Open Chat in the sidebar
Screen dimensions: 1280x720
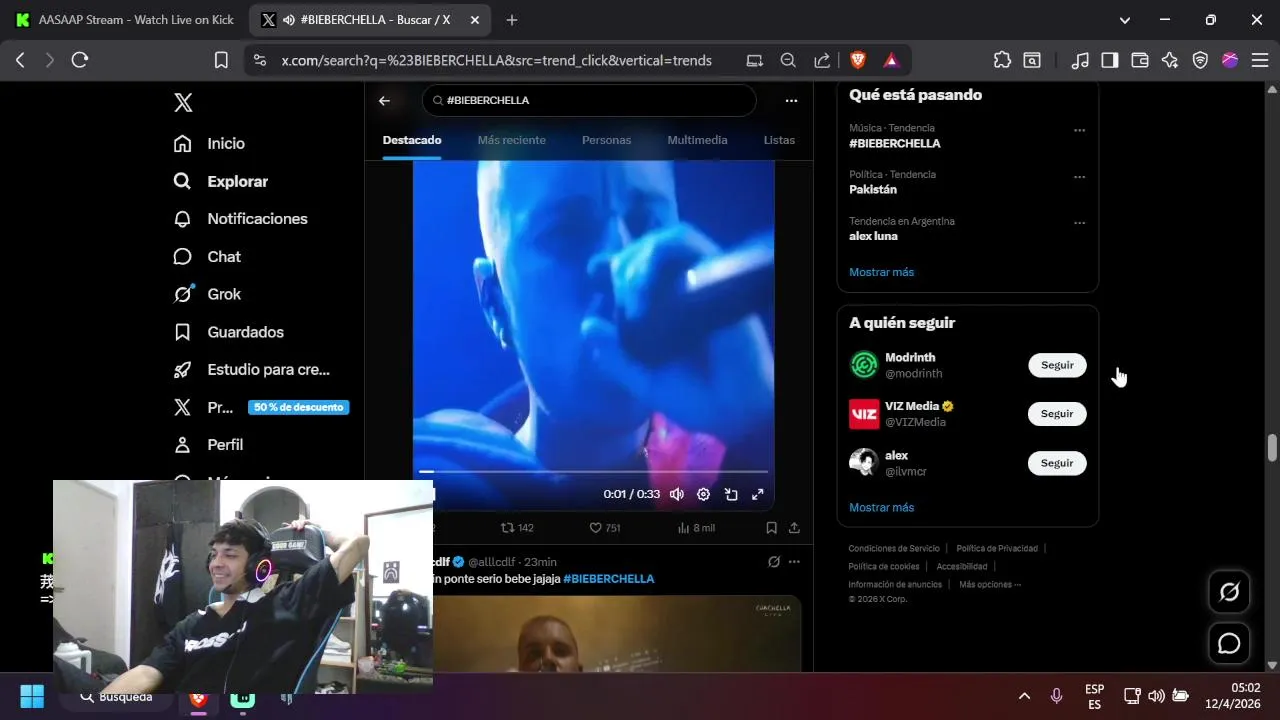point(207,257)
